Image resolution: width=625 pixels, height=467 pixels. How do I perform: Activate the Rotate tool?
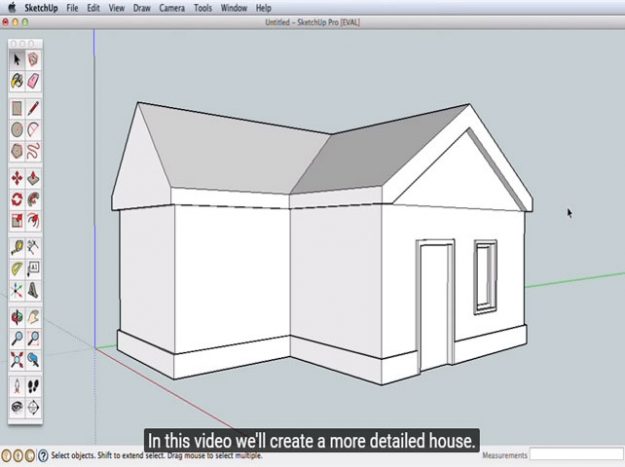[18, 199]
